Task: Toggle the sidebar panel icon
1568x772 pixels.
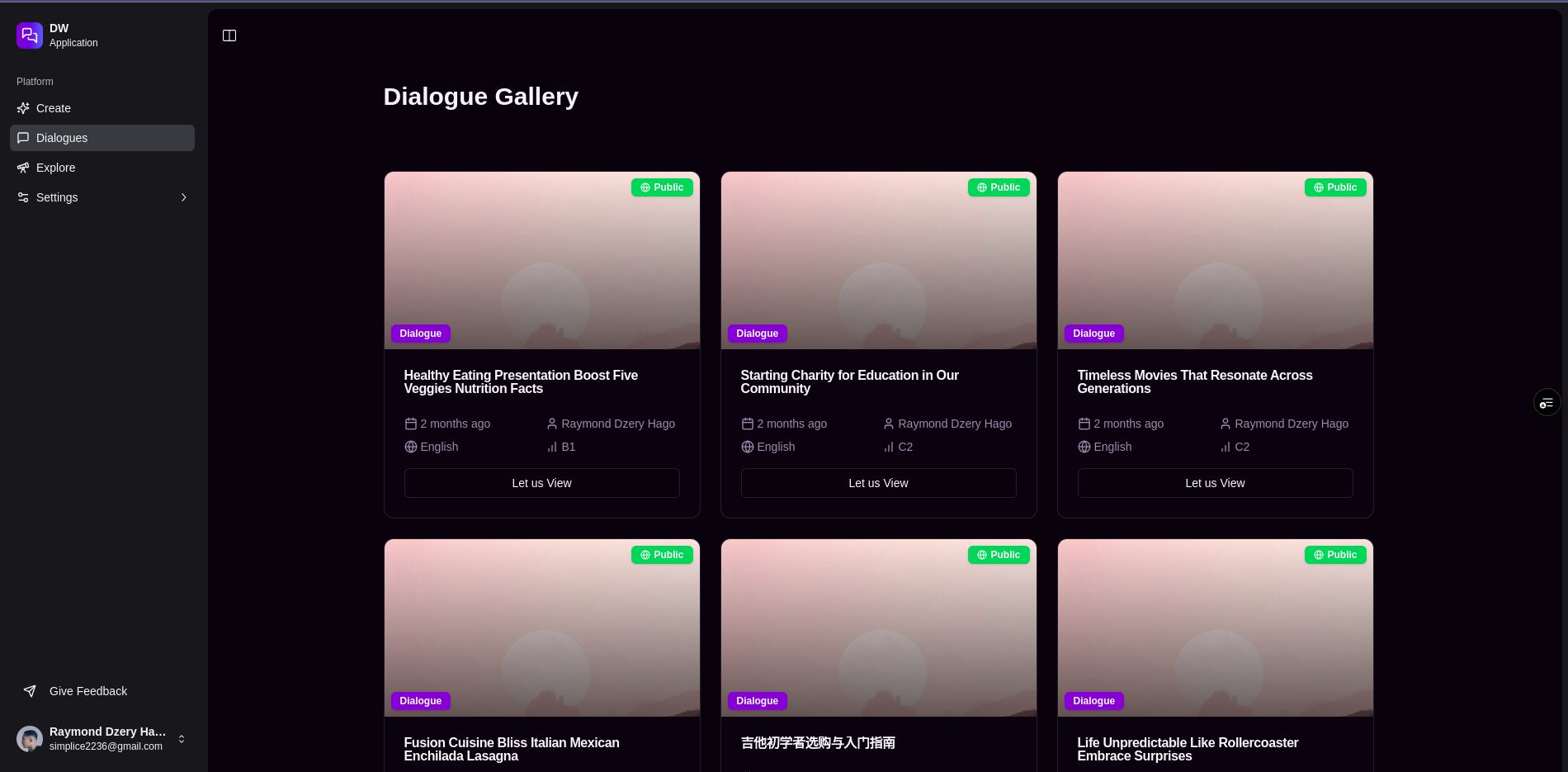Action: click(229, 36)
